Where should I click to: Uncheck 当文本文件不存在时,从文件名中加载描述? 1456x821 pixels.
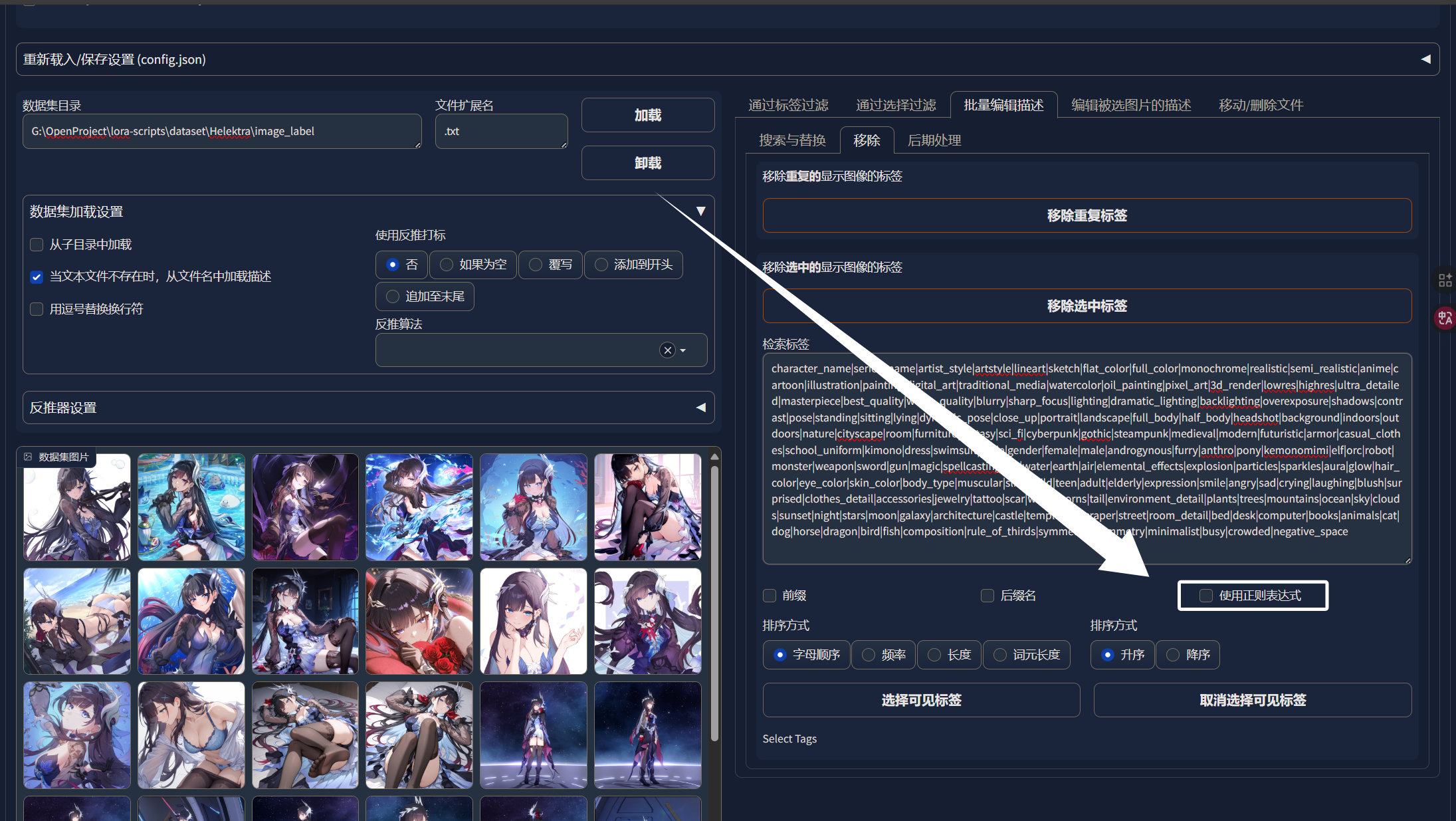[37, 277]
